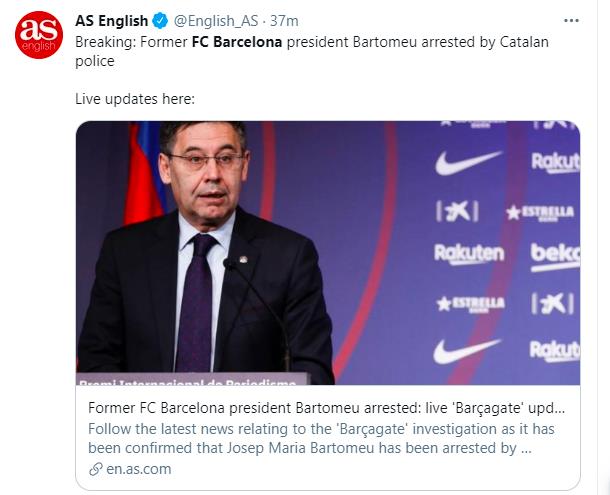This screenshot has width=610, height=495.
Task: Open the tweet's three-dot more menu
Action: tap(571, 21)
